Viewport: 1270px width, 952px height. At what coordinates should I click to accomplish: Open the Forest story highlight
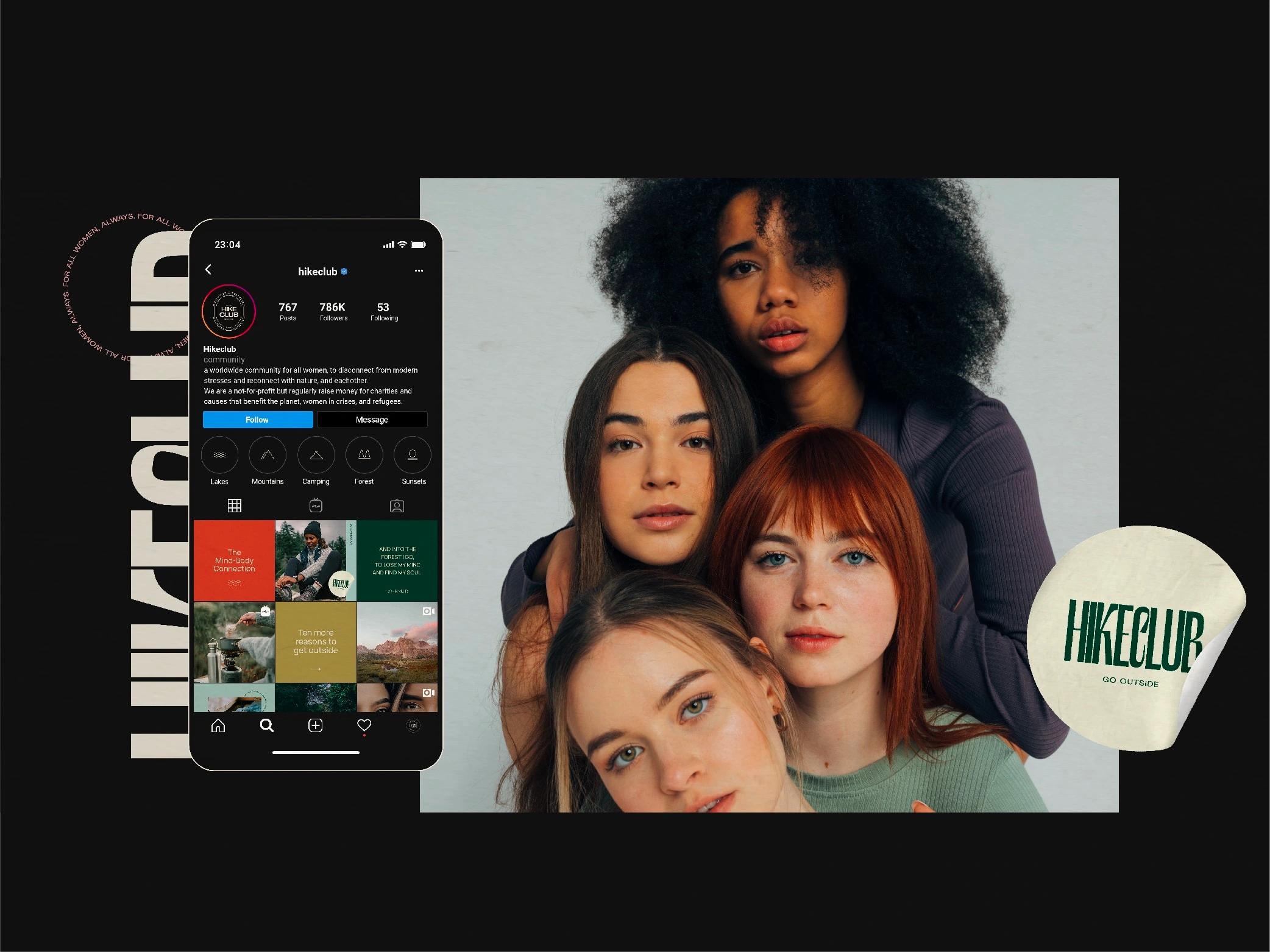point(364,454)
